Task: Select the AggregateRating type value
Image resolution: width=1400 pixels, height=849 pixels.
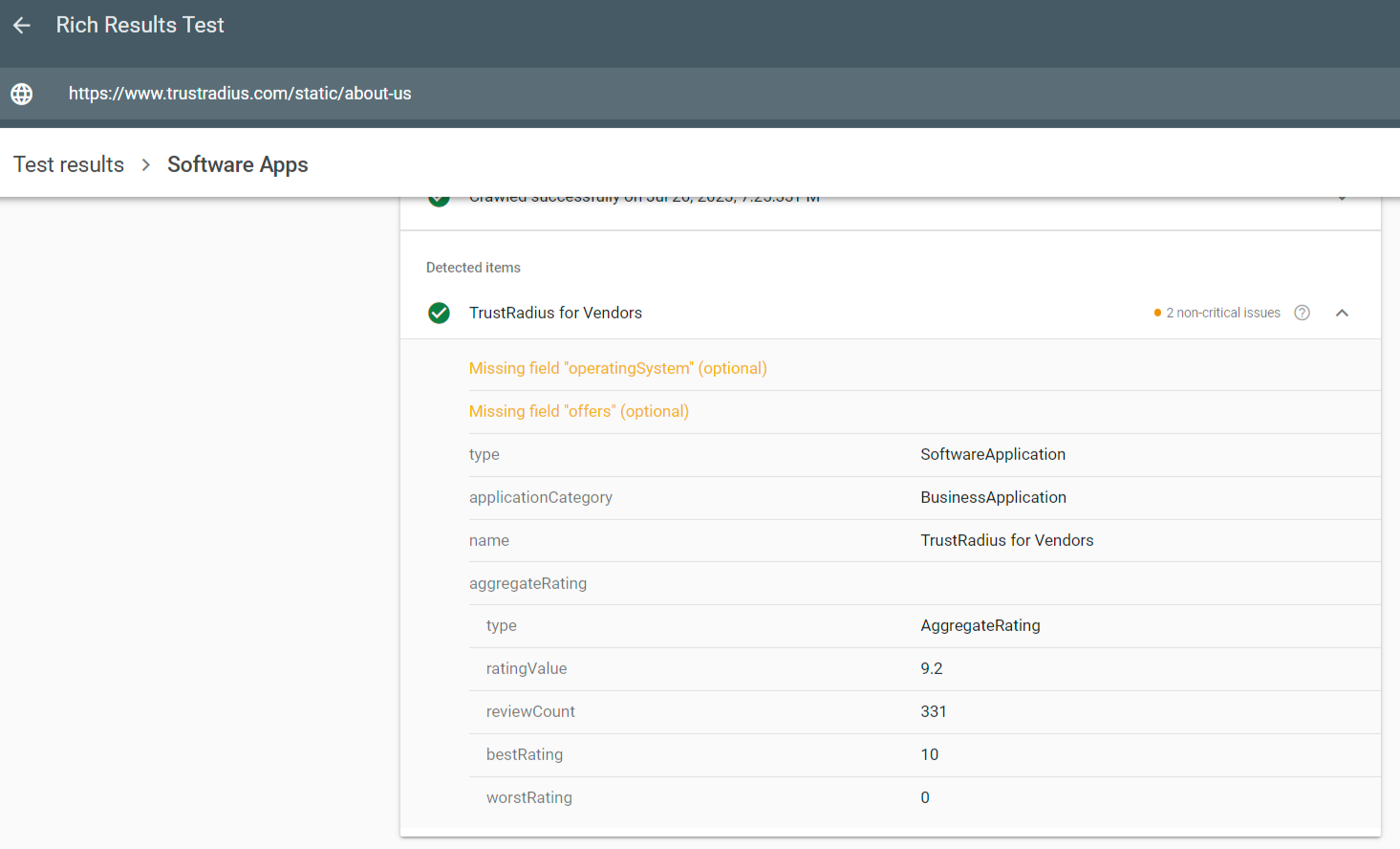Action: 980,625
